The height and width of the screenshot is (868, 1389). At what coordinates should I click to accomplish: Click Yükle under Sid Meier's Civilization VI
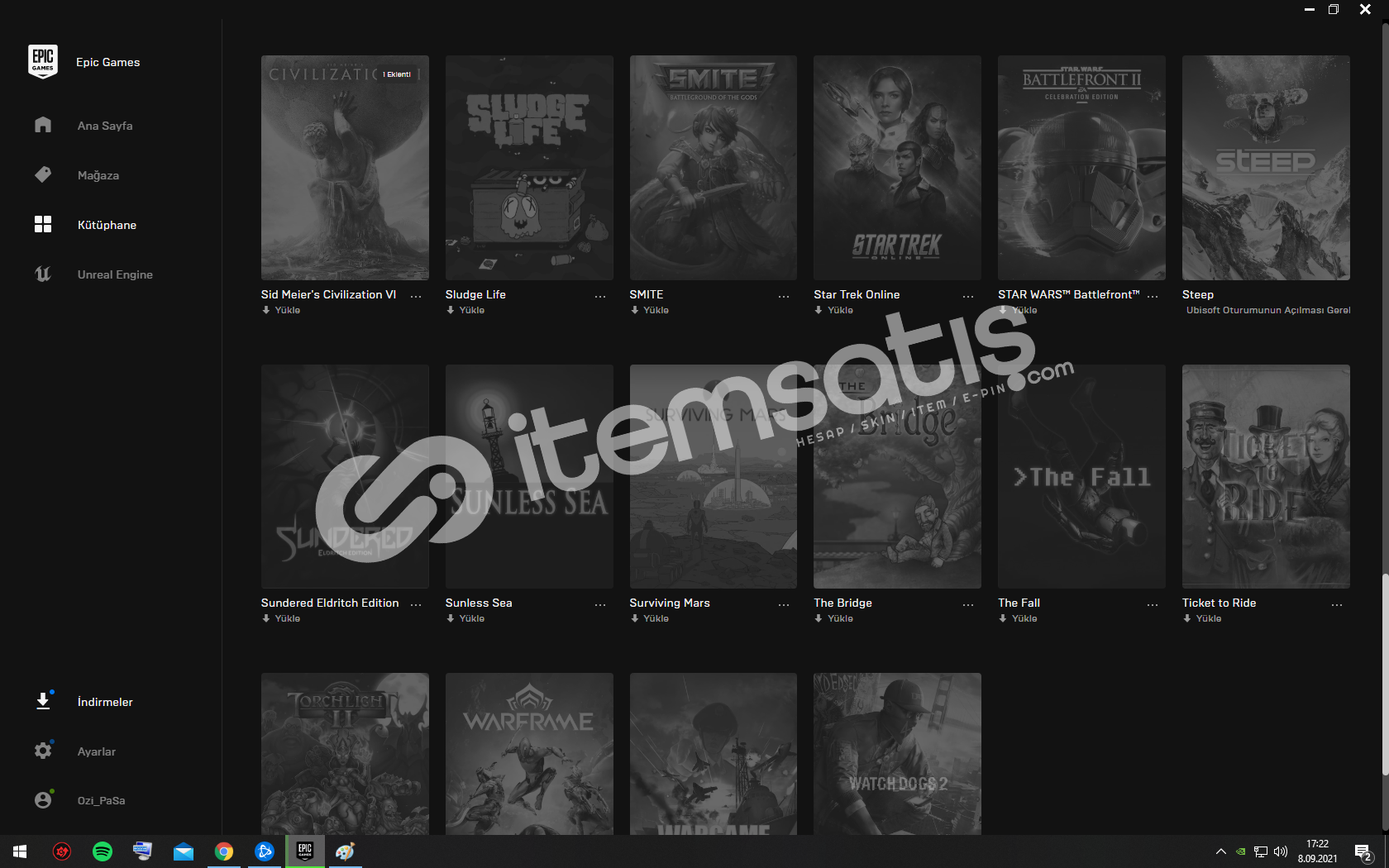click(x=281, y=310)
